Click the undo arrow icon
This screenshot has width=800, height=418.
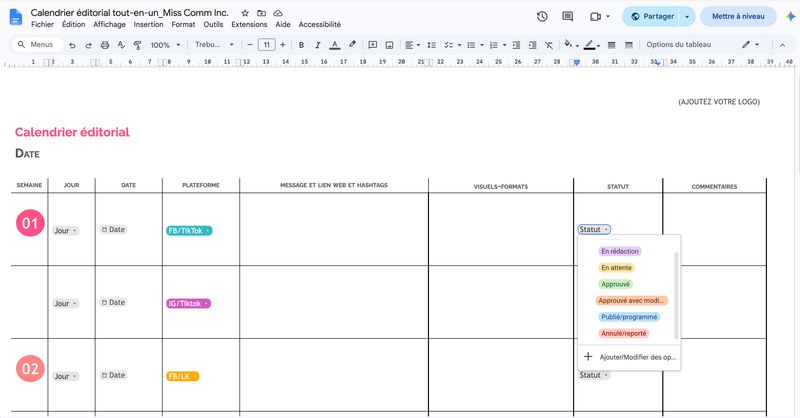(x=72, y=45)
